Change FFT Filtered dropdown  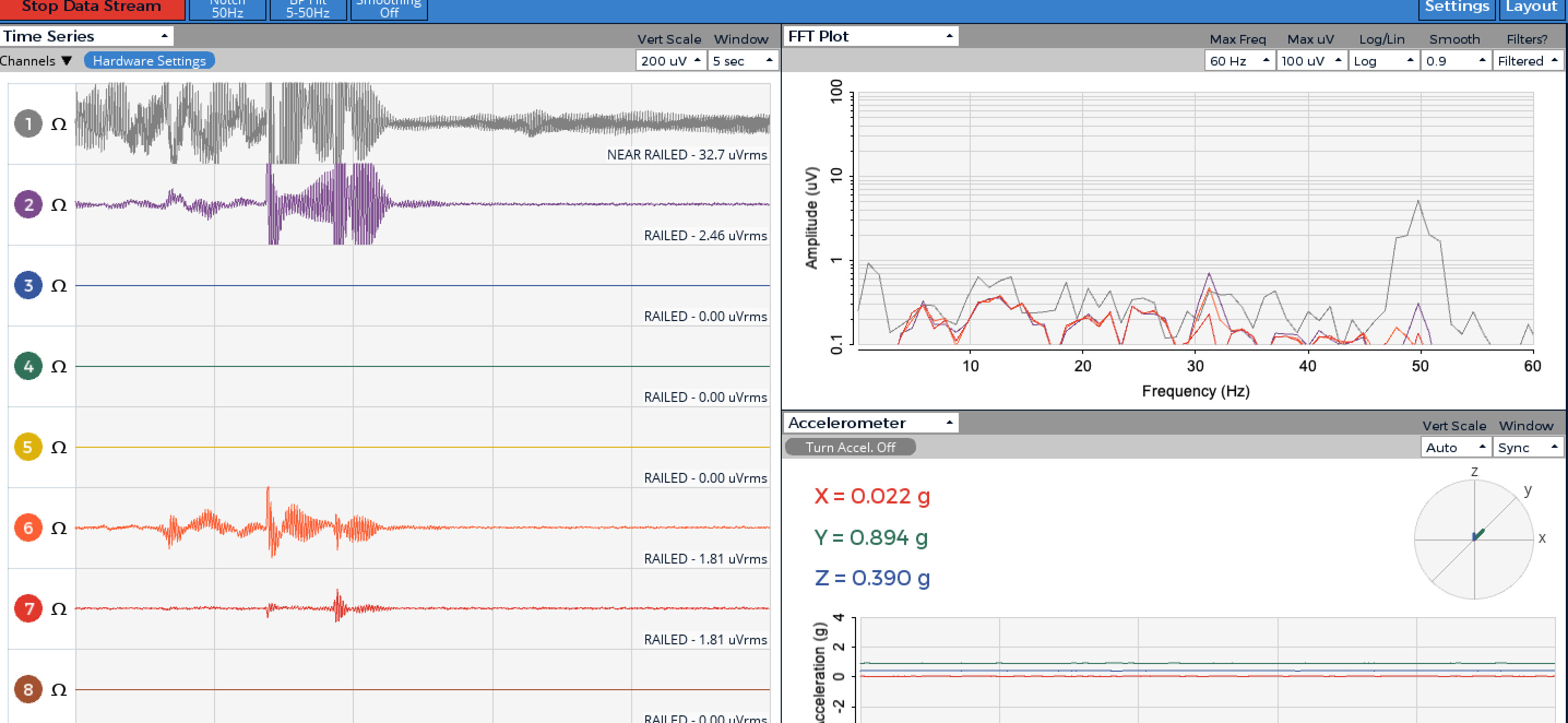[1528, 61]
